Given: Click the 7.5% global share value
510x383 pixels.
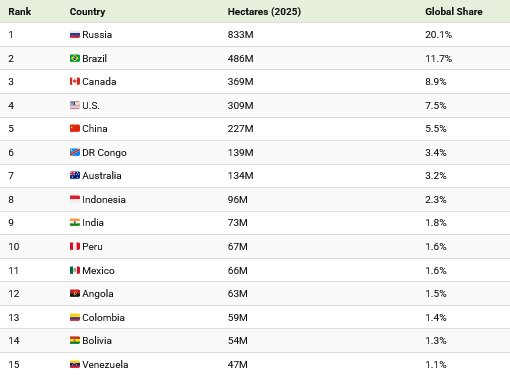Looking at the screenshot, I should tap(436, 105).
